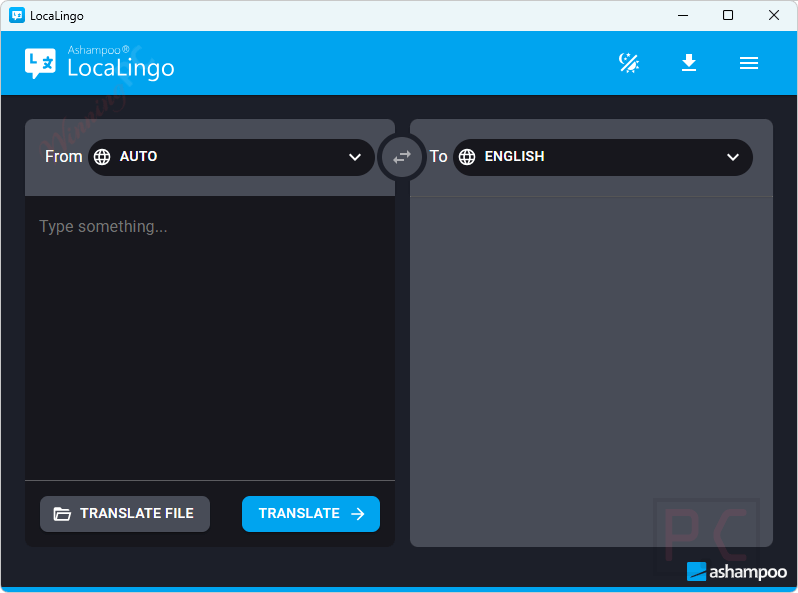Click the 'From' label
The height and width of the screenshot is (593, 798).
(x=64, y=156)
